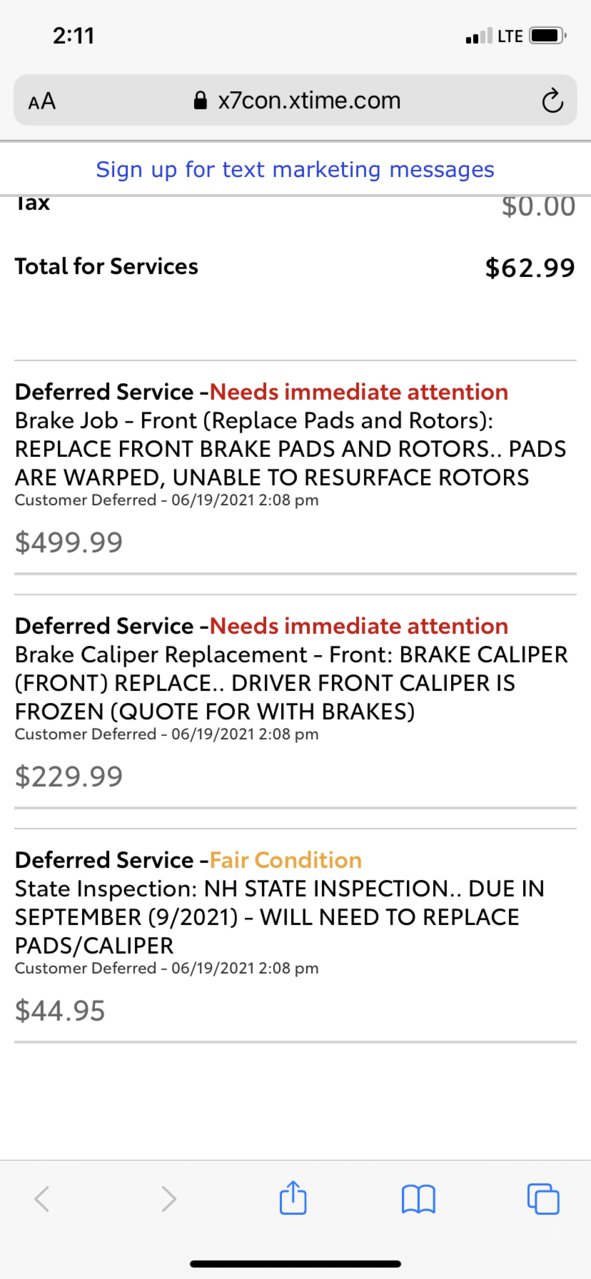Open the AA text size menu

pos(42,101)
